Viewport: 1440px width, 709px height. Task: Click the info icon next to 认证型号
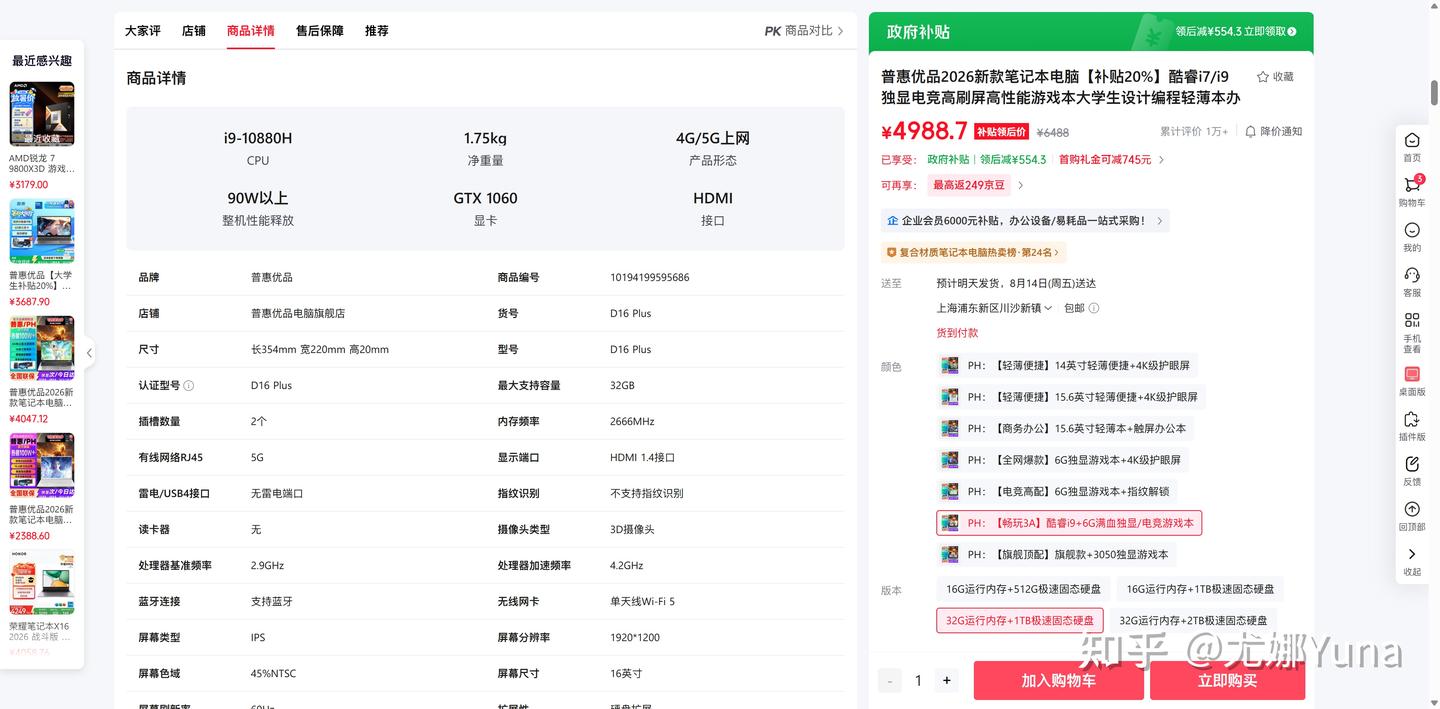click(x=189, y=385)
